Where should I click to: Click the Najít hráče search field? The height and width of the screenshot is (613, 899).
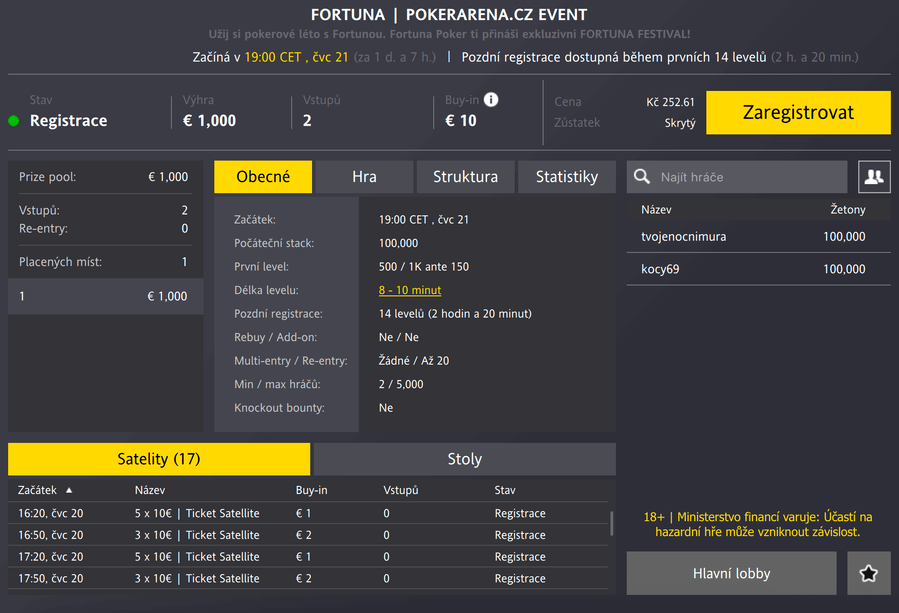[x=737, y=177]
